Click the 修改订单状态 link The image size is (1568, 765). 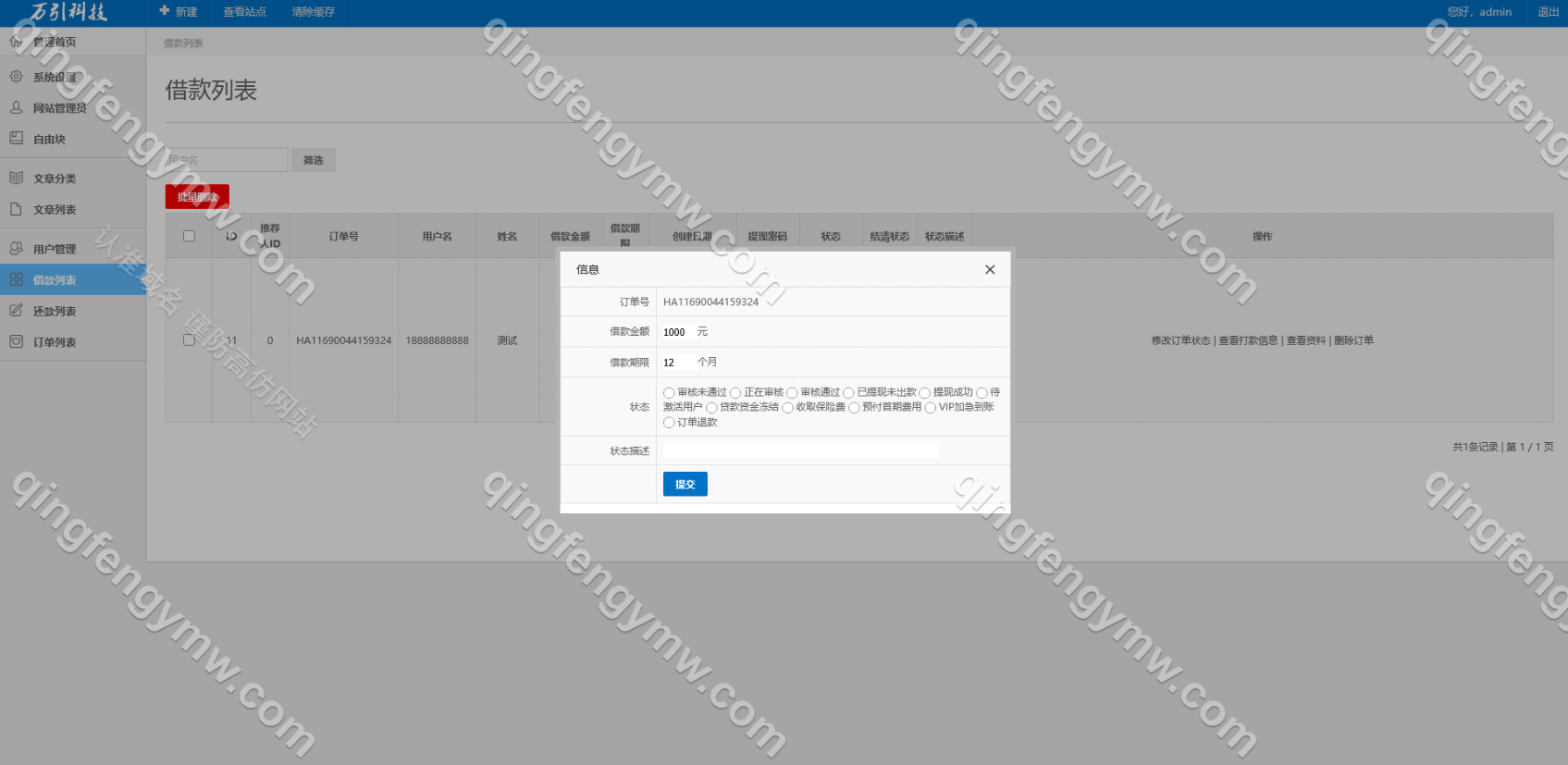pyautogui.click(x=1180, y=340)
